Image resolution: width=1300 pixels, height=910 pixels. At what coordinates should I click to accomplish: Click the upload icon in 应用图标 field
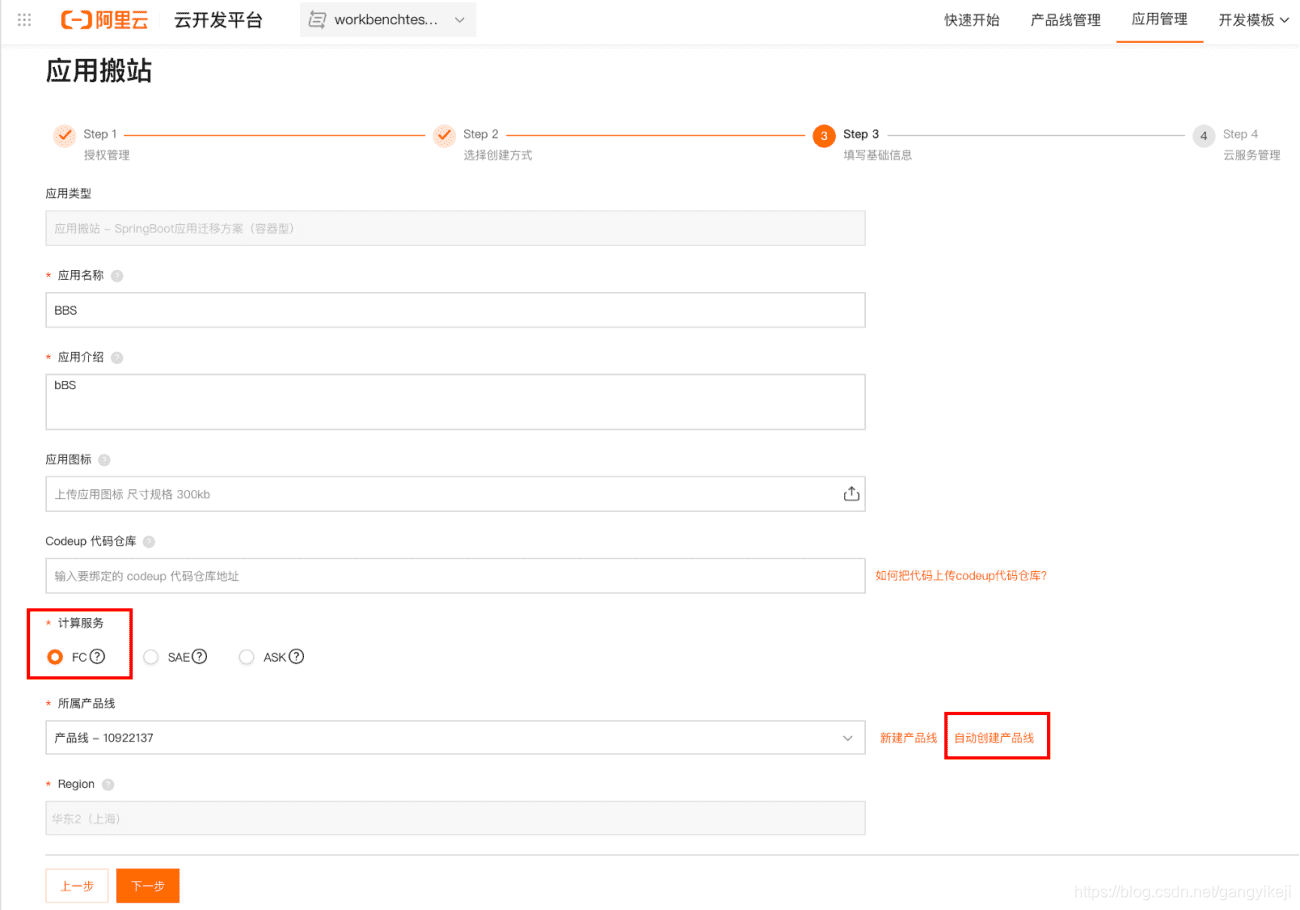[x=852, y=494]
